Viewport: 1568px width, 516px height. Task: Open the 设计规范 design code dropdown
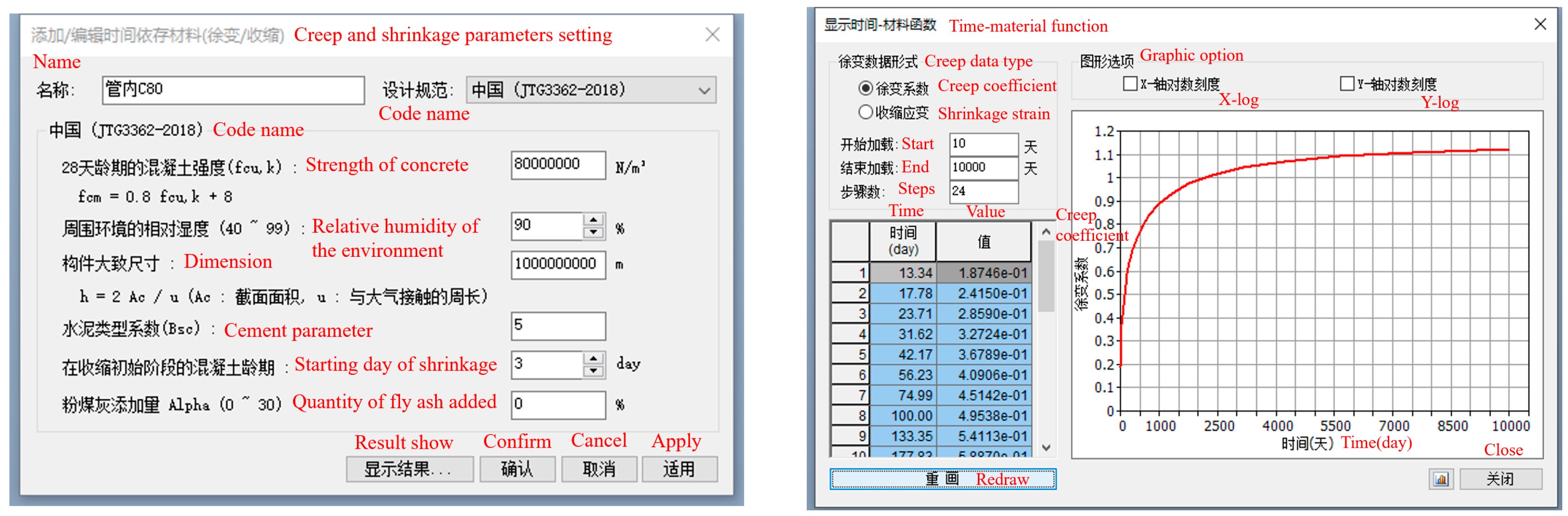pyautogui.click(x=703, y=91)
